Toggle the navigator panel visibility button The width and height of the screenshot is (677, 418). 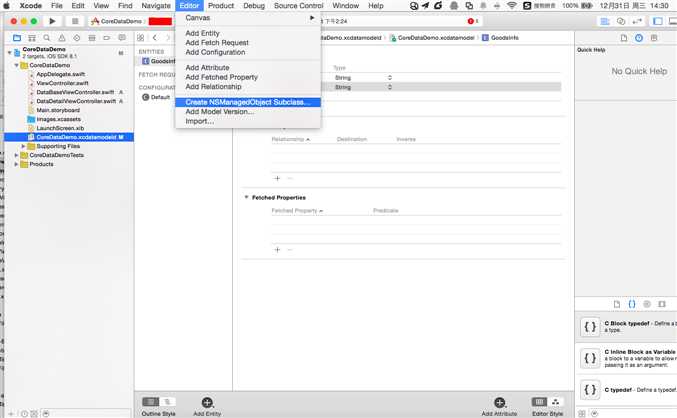coord(658,21)
